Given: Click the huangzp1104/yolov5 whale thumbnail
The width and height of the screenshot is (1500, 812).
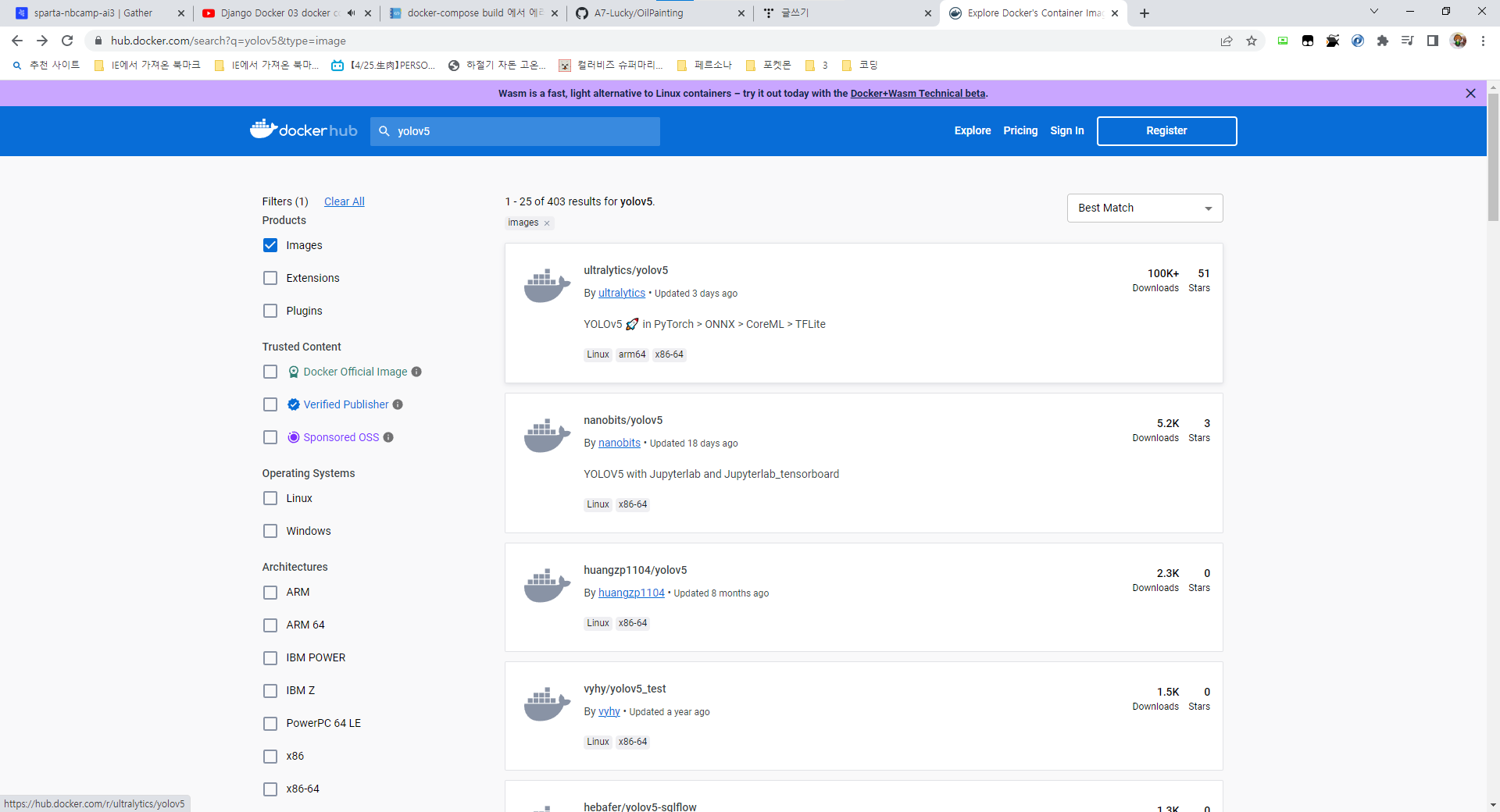Looking at the screenshot, I should tap(547, 586).
